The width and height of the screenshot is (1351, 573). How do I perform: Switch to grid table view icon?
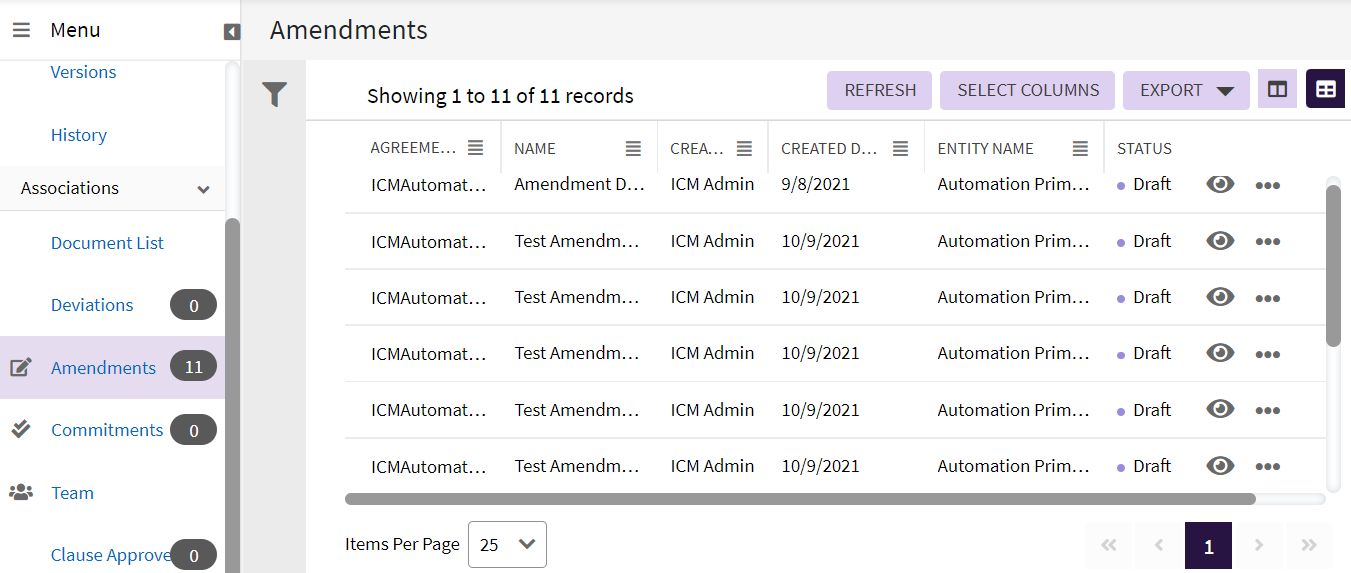click(1325, 89)
